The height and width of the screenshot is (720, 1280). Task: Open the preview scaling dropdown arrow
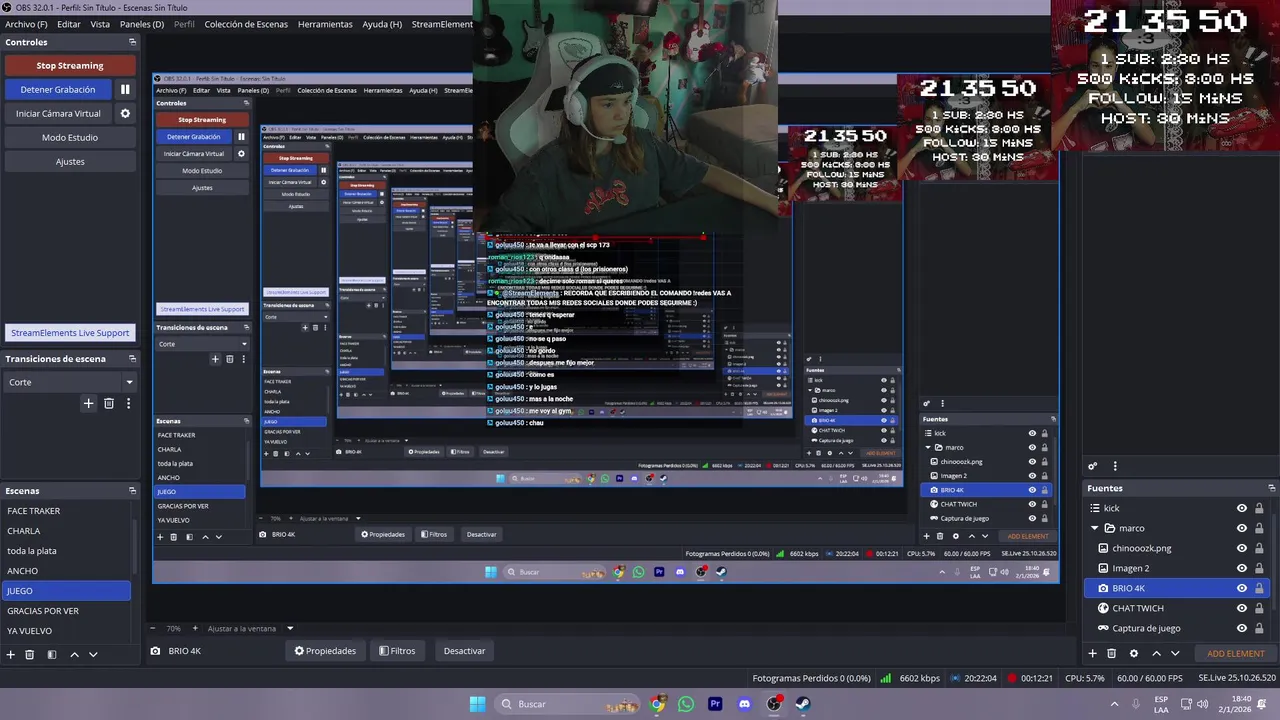pos(290,629)
